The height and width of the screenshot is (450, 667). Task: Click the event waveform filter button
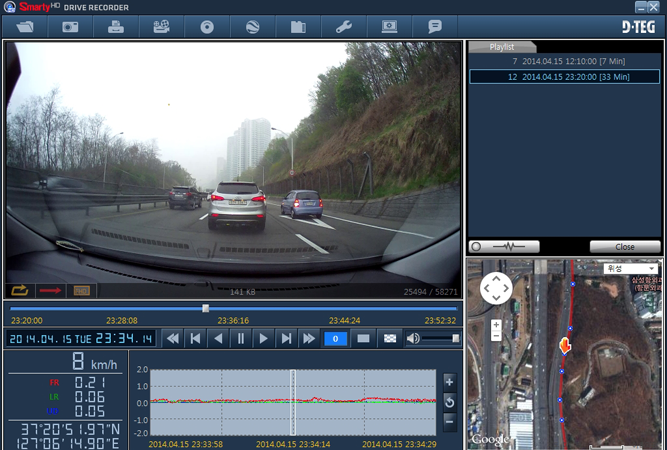pos(504,247)
